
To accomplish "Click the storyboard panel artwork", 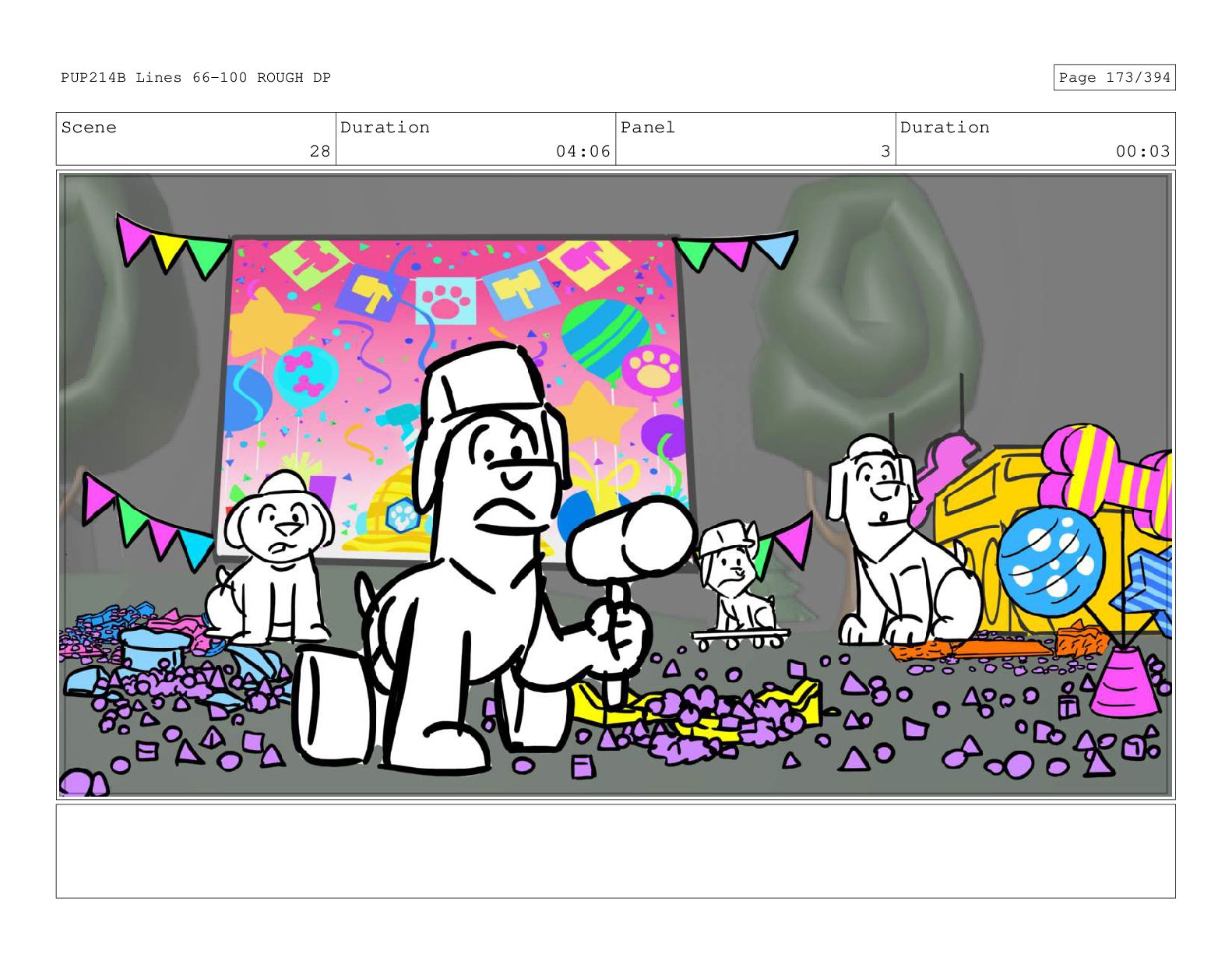I will coord(615,484).
